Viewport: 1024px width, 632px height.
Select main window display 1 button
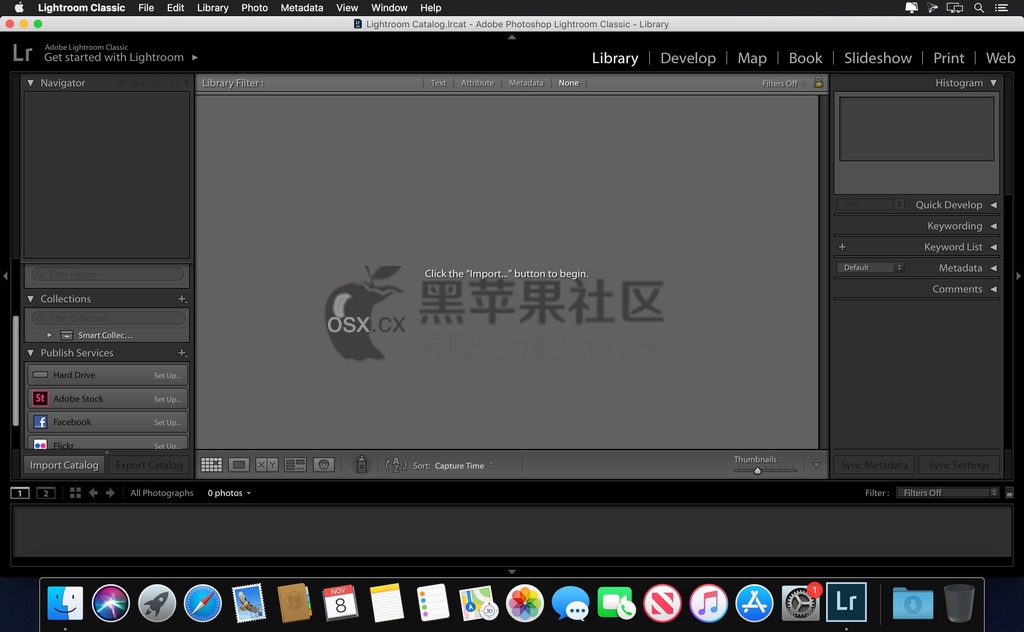coord(20,493)
